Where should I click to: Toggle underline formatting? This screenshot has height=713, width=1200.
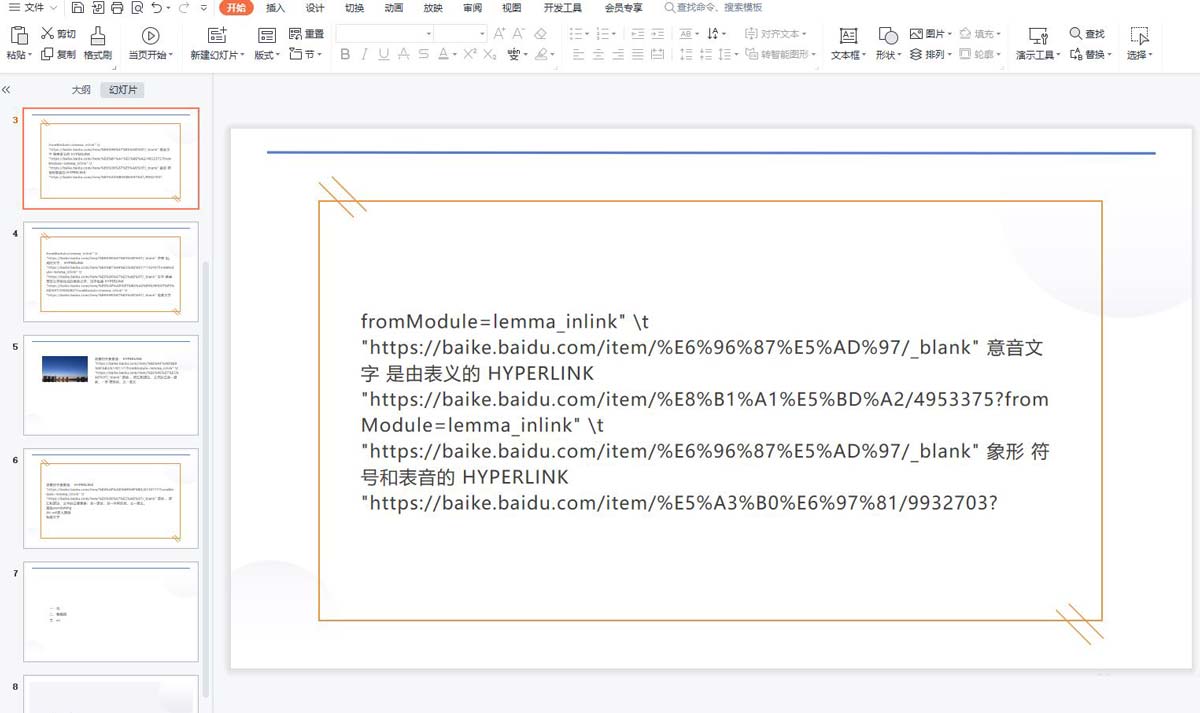[x=385, y=54]
